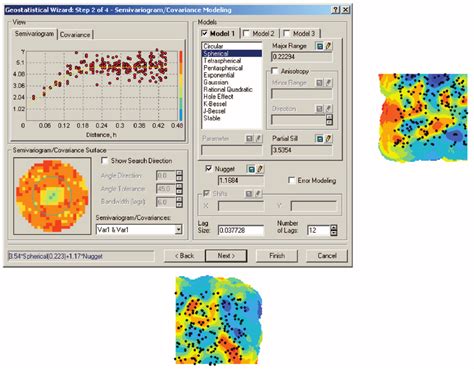Click the Shifts pencil icon

tap(258, 193)
